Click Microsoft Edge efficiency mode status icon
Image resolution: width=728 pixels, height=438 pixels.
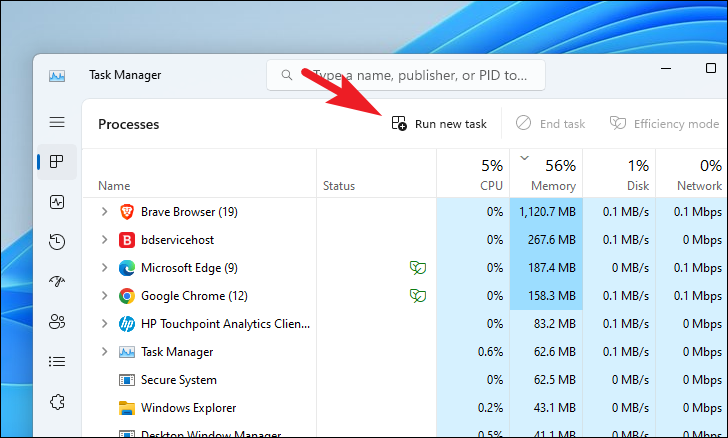click(x=418, y=268)
